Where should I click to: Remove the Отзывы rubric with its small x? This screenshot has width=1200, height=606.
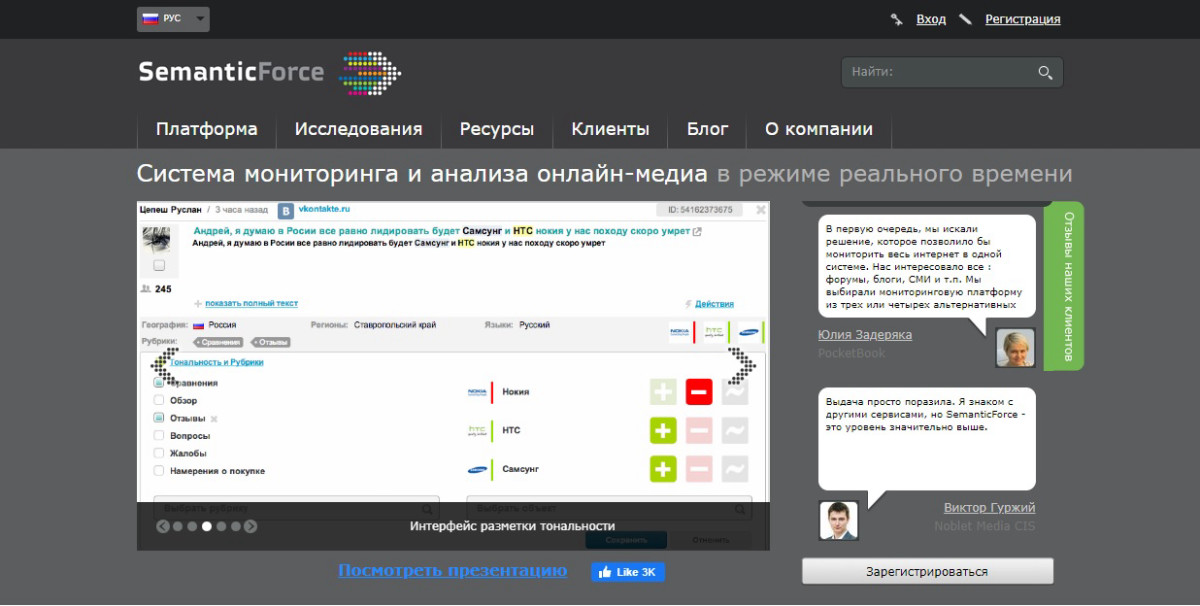tap(213, 418)
